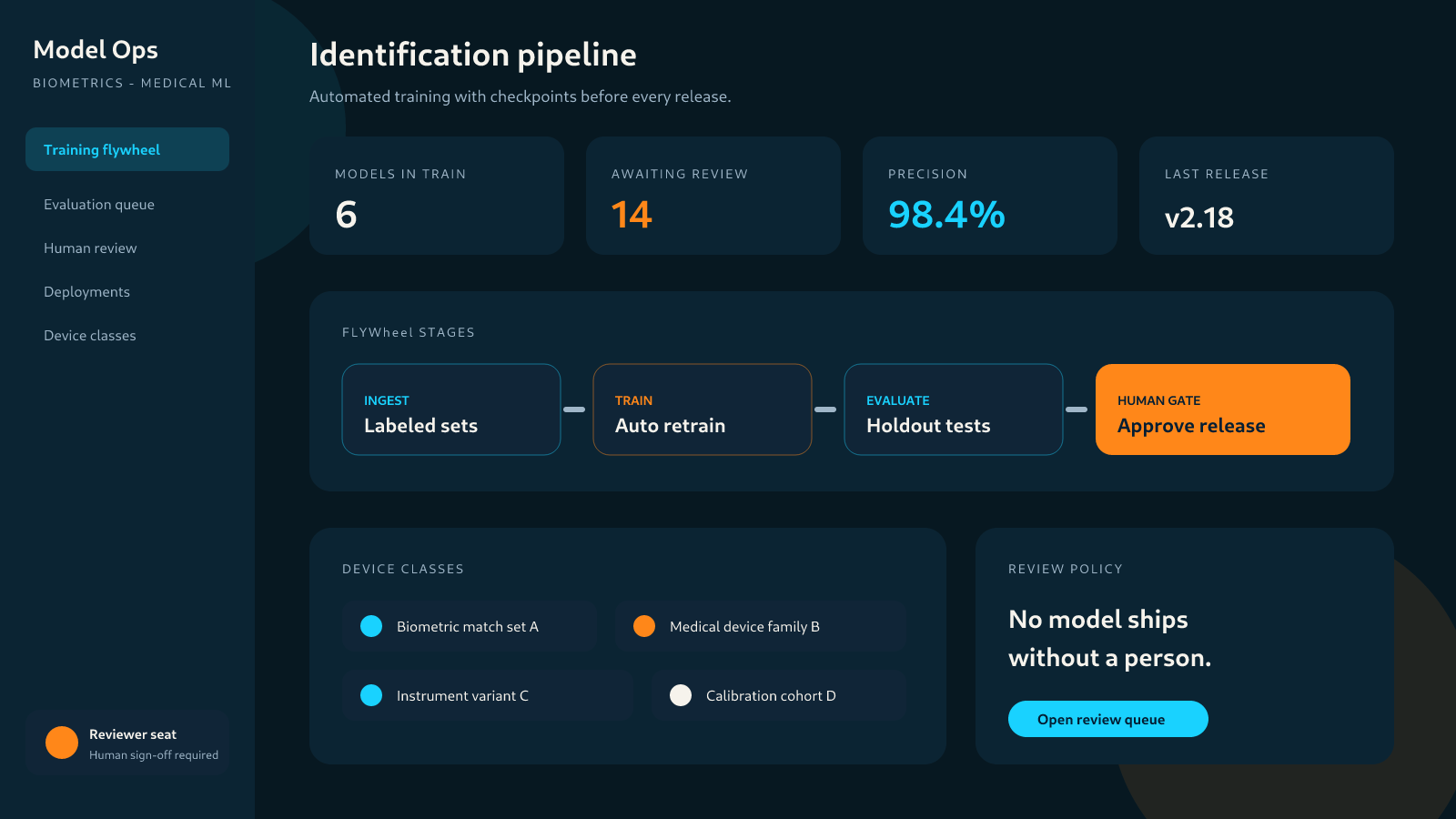Image resolution: width=1456 pixels, height=819 pixels.
Task: Click the BIOMETRICS - MEDICAL ML subtitle
Action: 132,83
